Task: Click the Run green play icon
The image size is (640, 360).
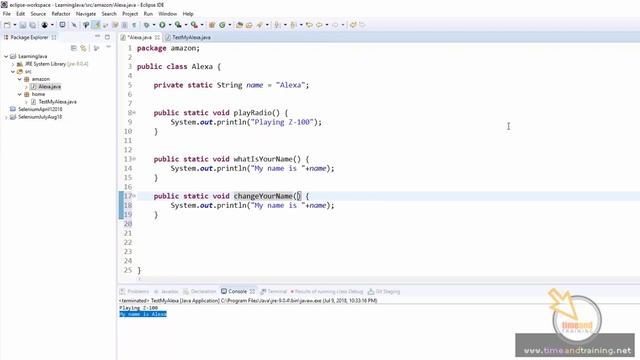Action: click(162, 25)
